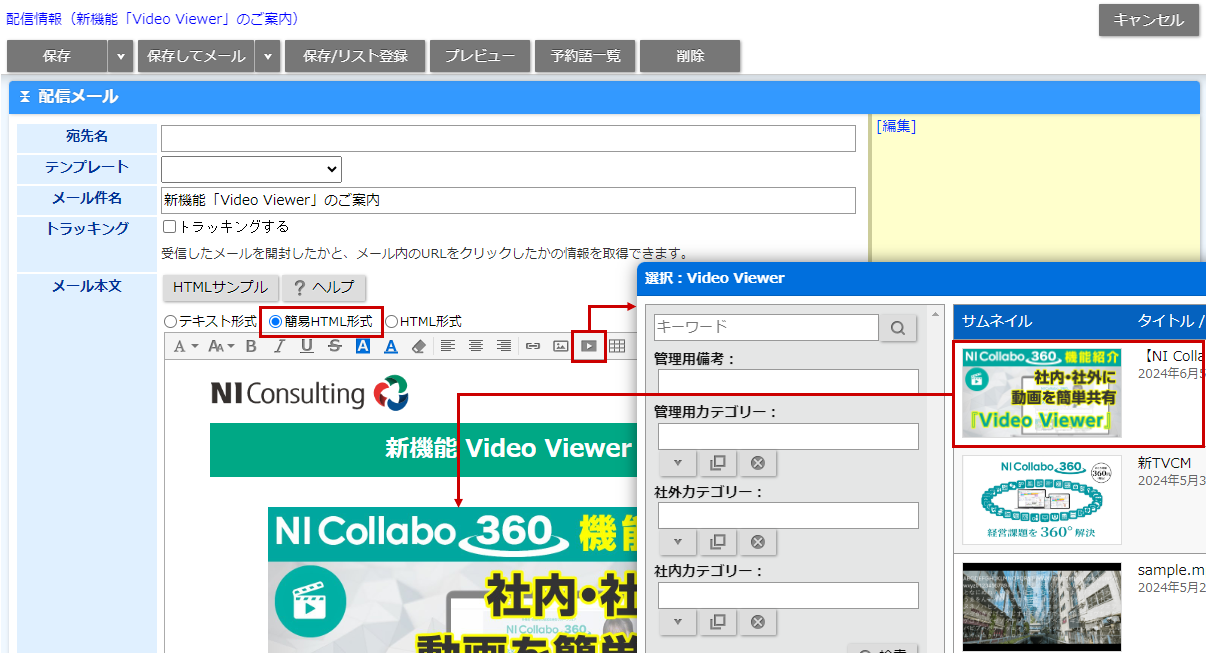Open 予約語一覧
Viewport: 1206px width, 653px height.
tap(585, 56)
